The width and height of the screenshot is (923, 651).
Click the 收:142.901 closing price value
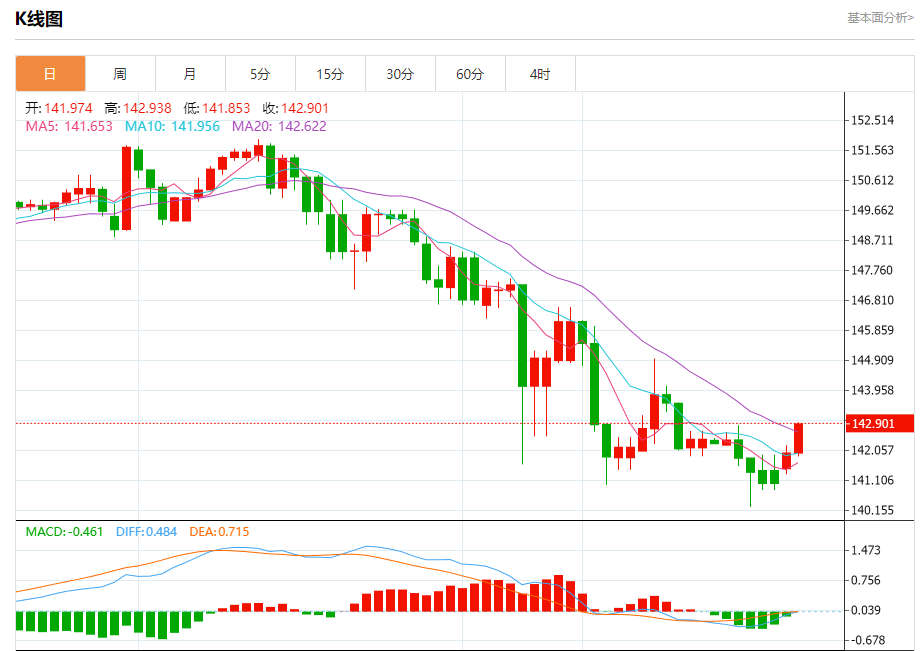click(296, 108)
